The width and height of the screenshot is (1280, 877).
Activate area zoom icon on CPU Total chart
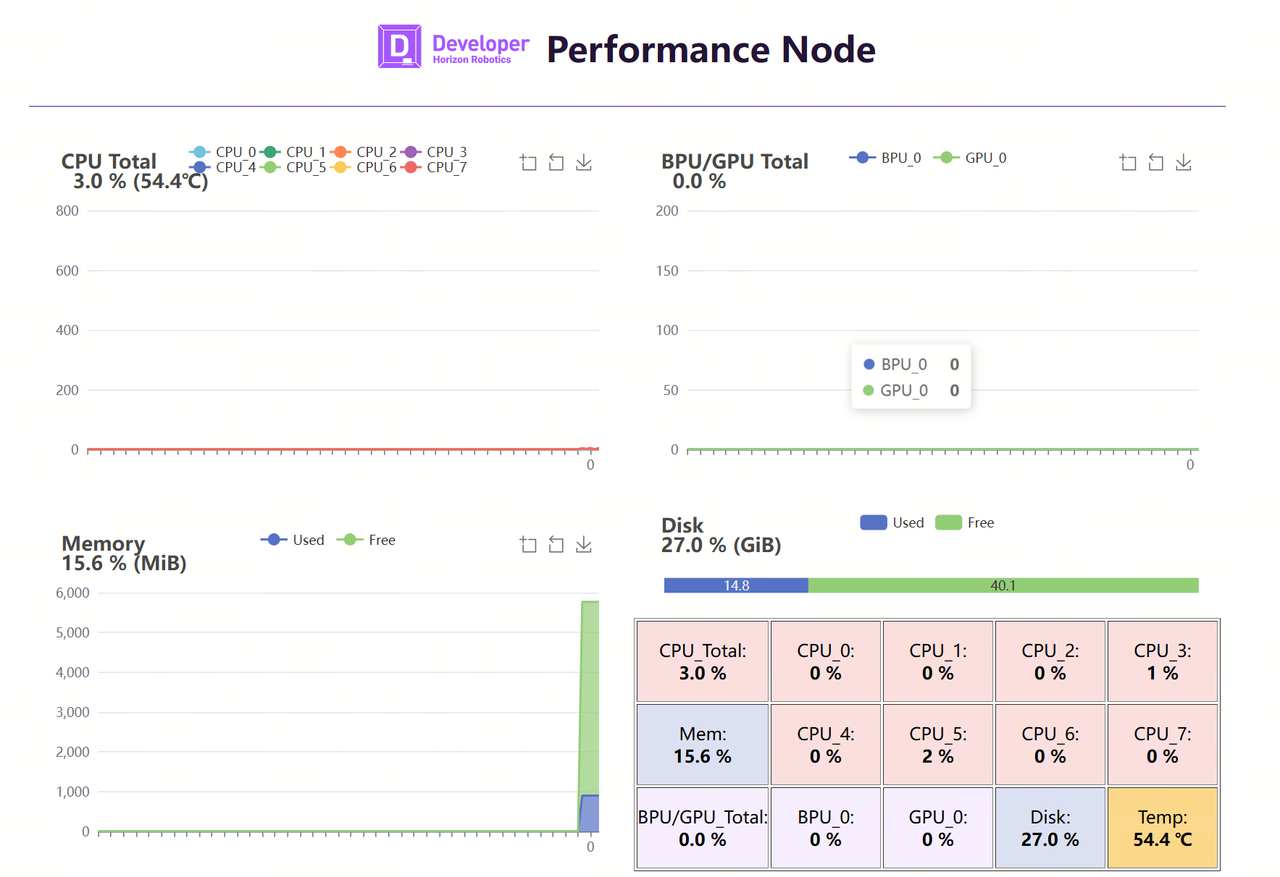[x=529, y=162]
